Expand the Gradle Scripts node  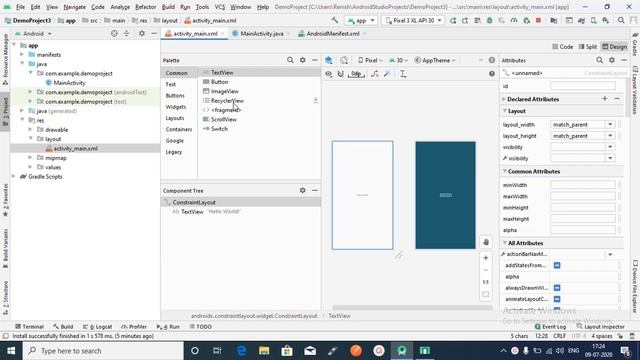[x=13, y=177]
